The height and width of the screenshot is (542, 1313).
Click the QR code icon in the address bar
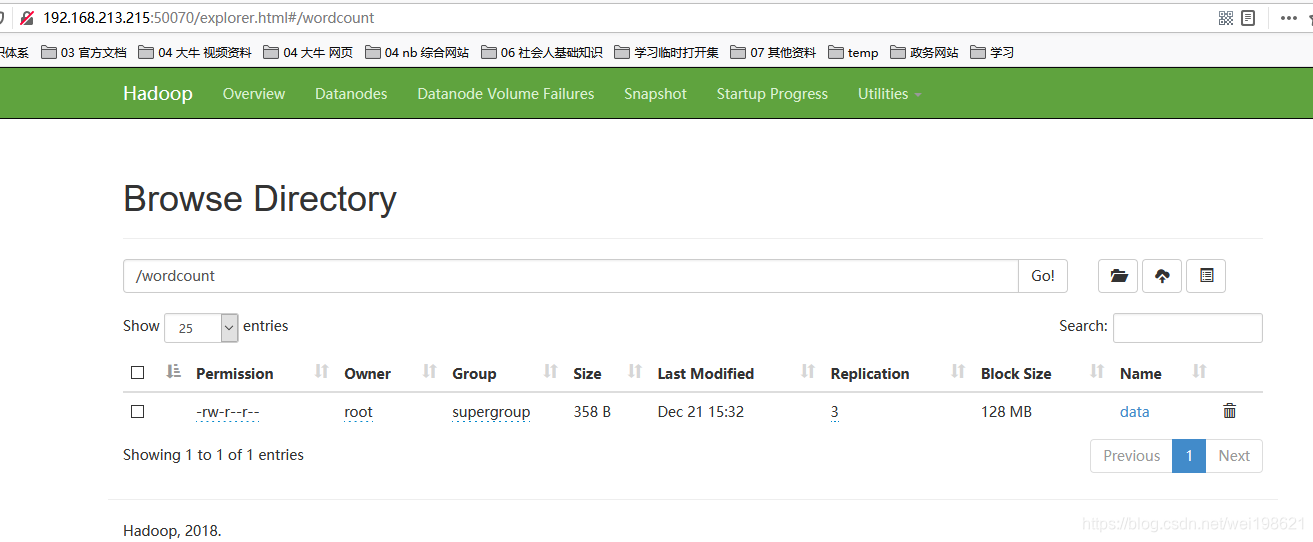coord(1226,18)
